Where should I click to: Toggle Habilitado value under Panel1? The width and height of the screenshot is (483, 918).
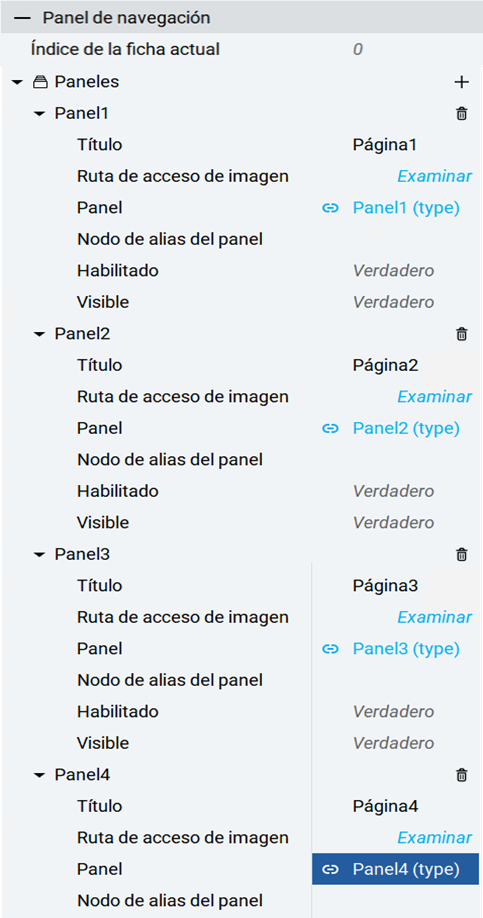tap(393, 270)
